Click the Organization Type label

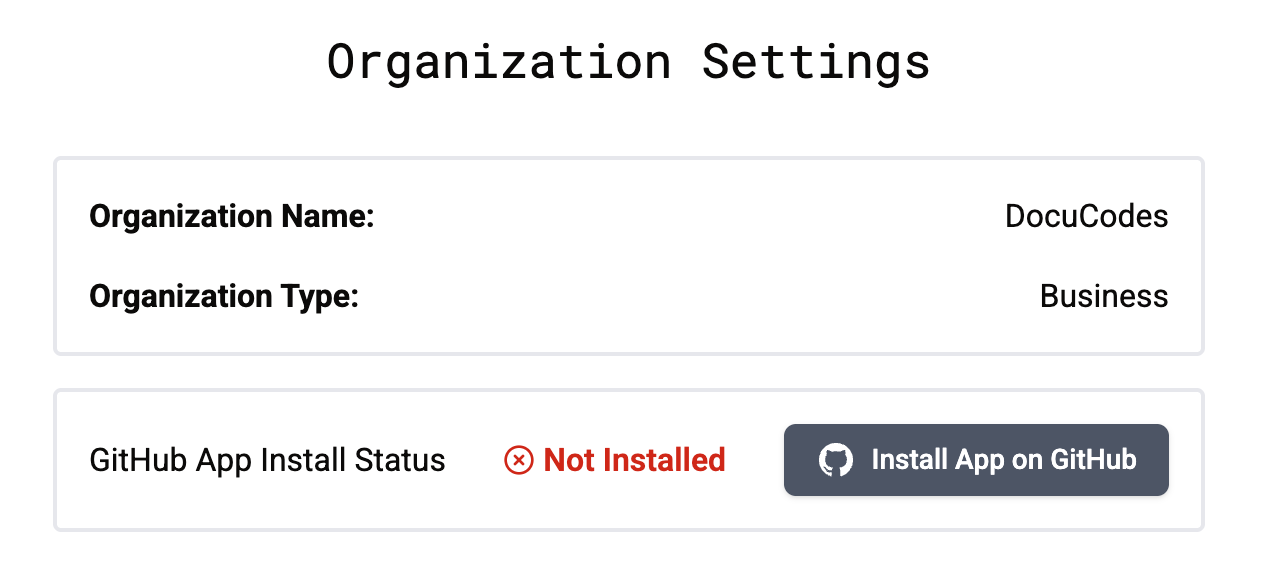pos(224,296)
